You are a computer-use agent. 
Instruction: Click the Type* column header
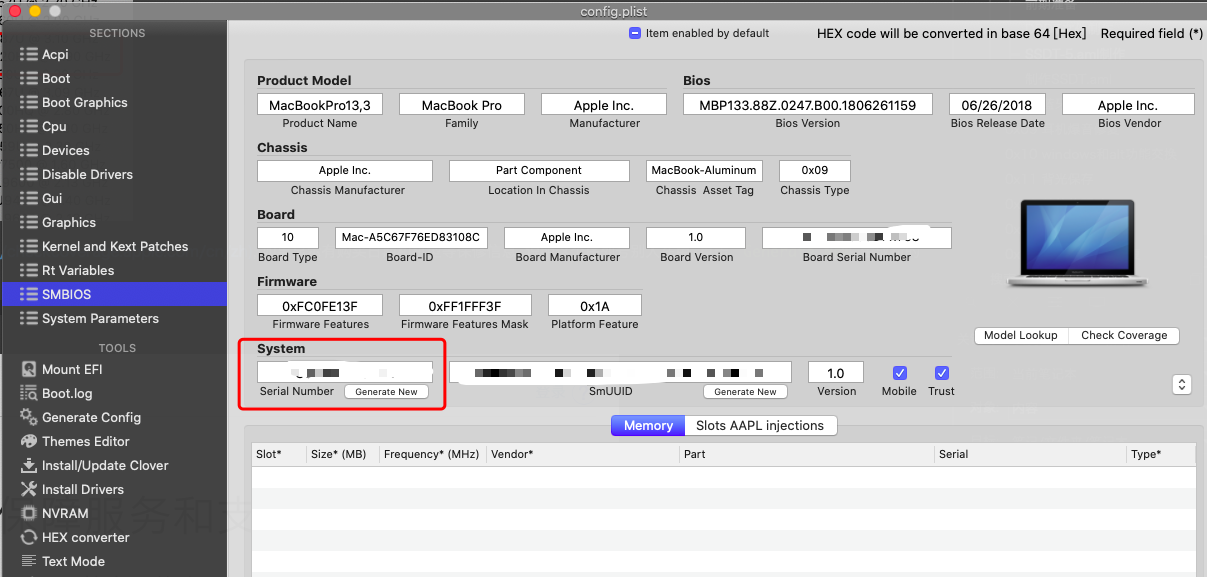(x=1160, y=454)
